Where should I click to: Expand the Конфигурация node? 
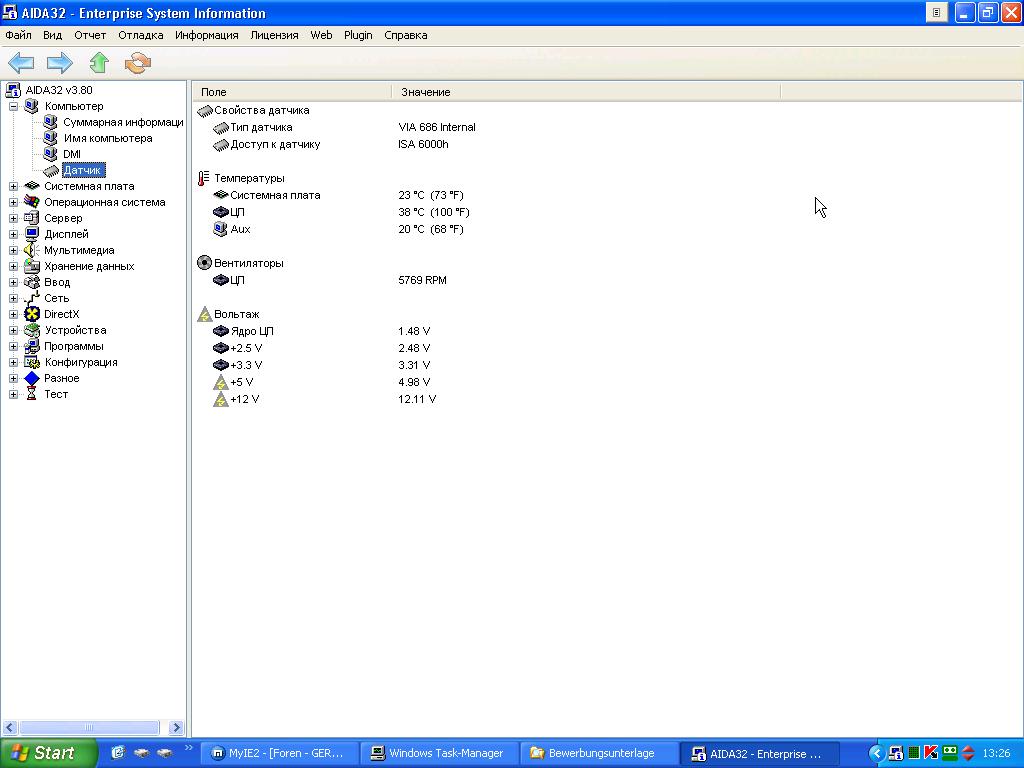click(x=13, y=362)
